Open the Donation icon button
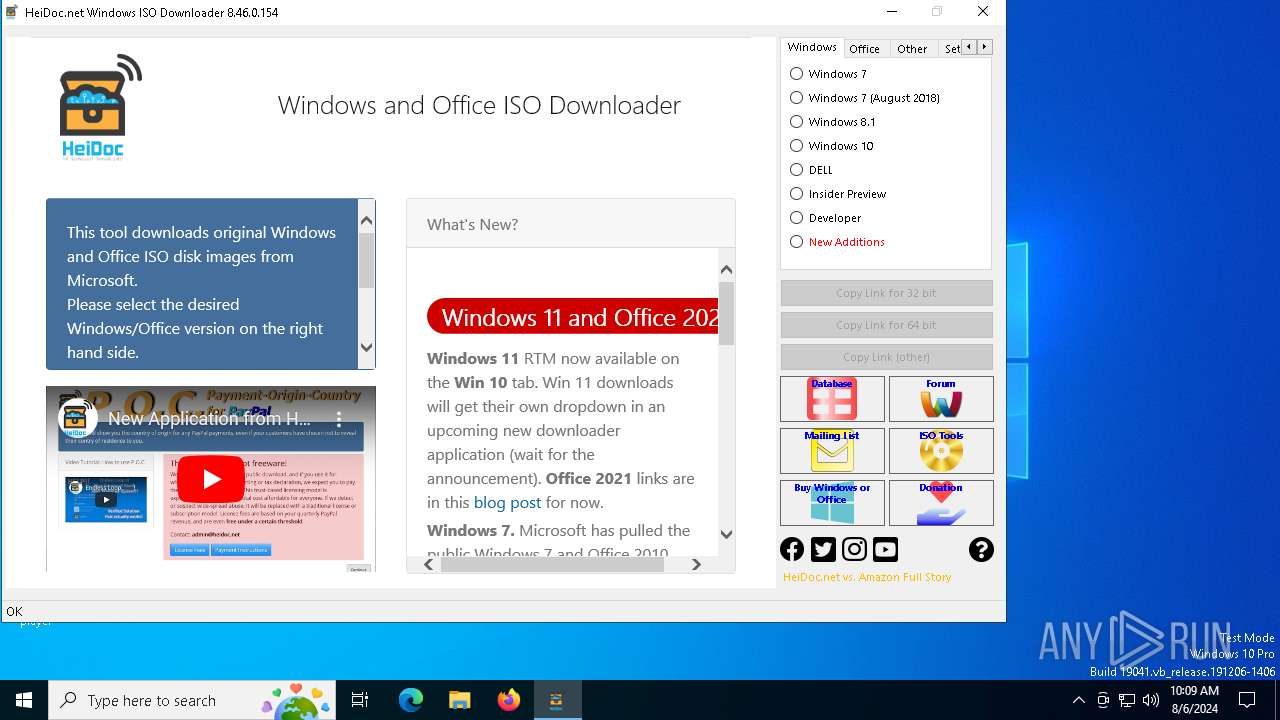This screenshot has height=720, width=1280. [941, 503]
